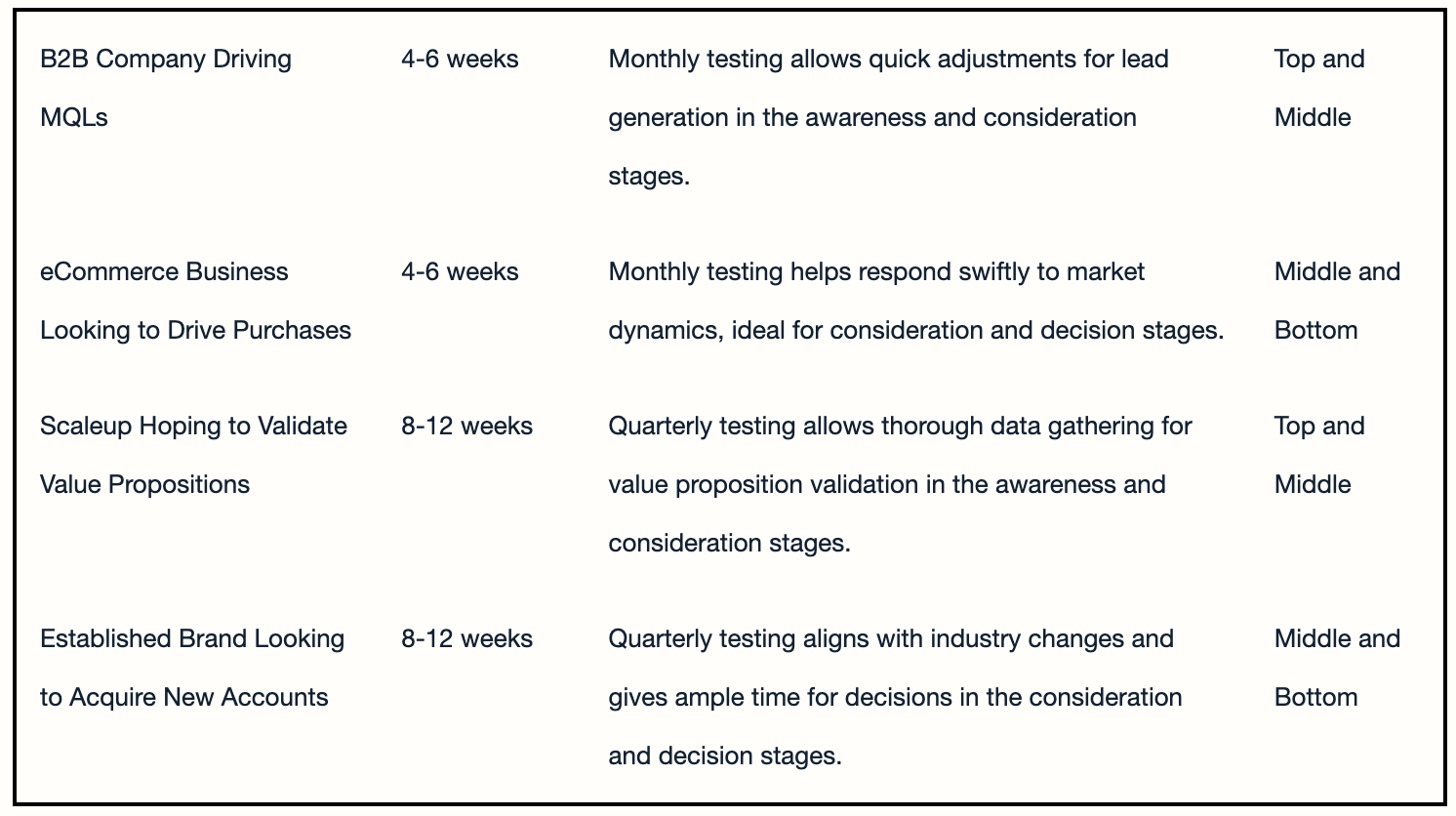This screenshot has height=816, width=1456.
Task: Select the 'Established Brand Looking to Acquire New Accounts' cell
Action: click(x=192, y=668)
